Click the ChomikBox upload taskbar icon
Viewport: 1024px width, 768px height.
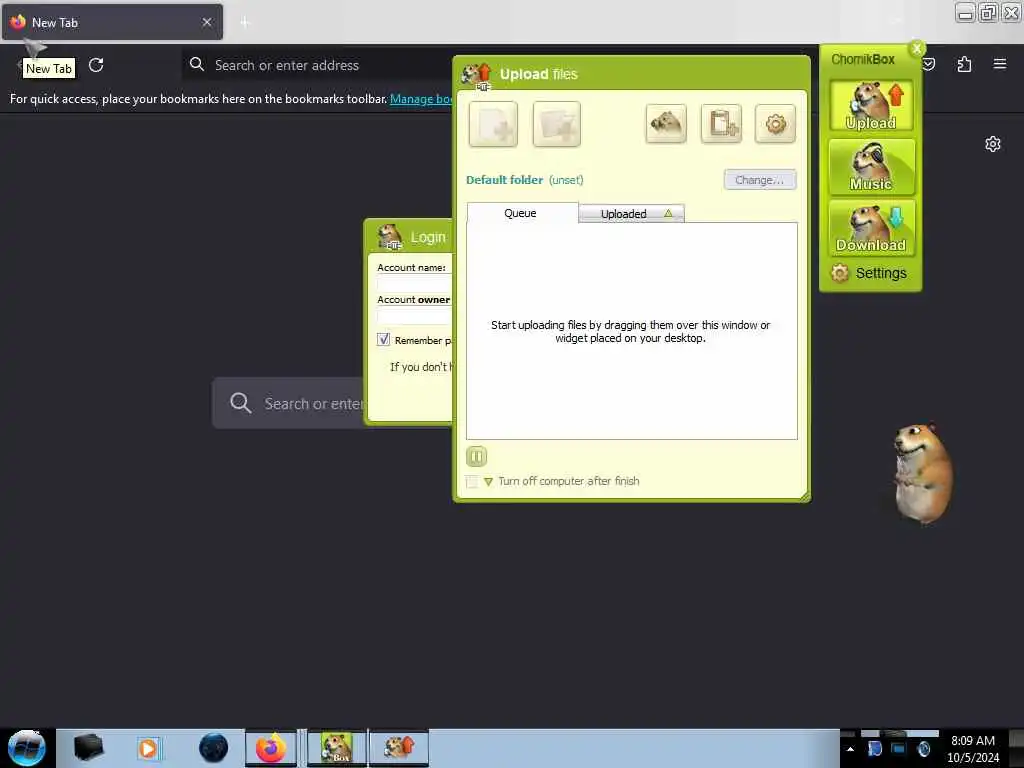point(399,748)
